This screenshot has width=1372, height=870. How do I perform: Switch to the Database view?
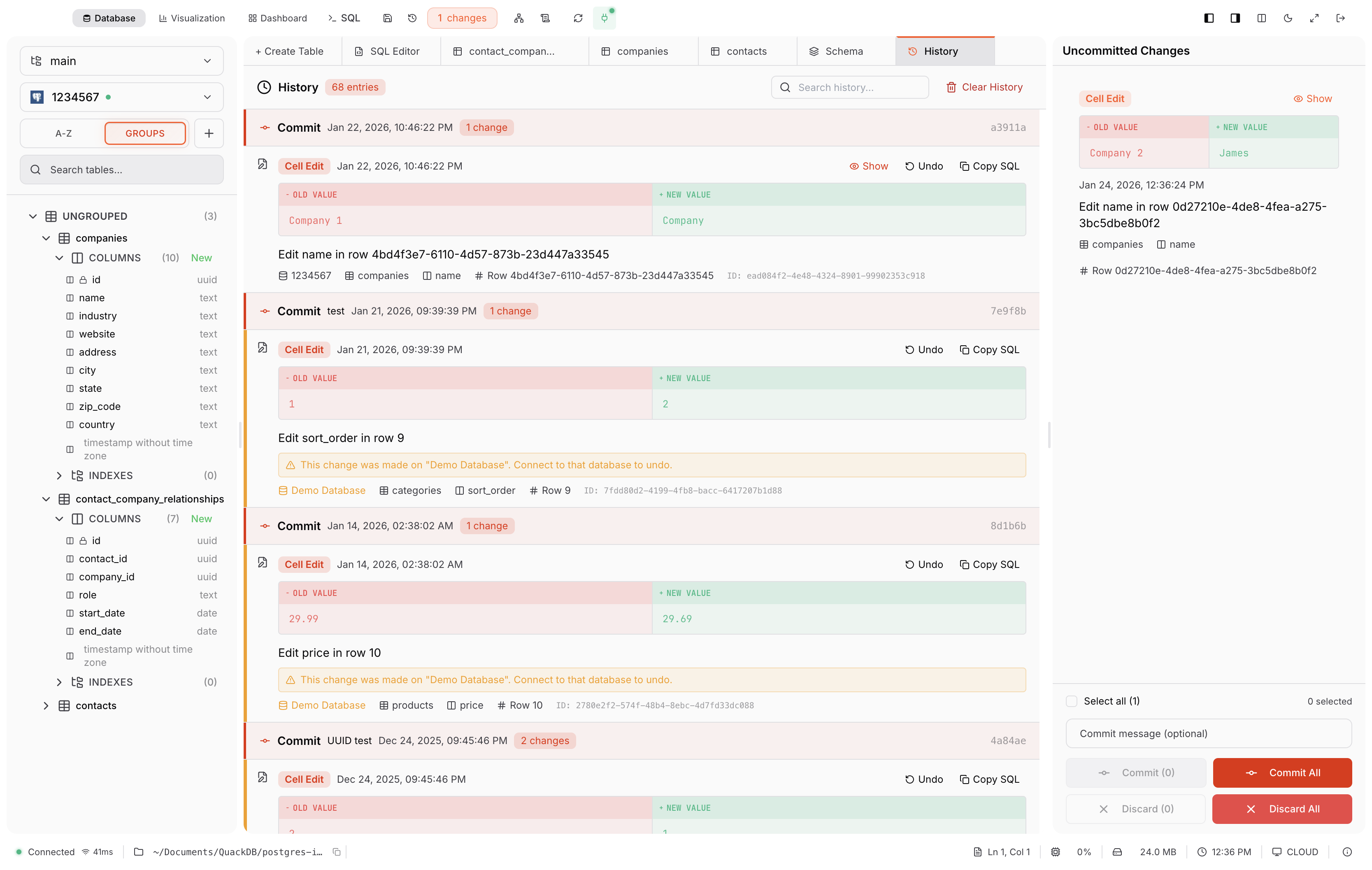[x=109, y=18]
